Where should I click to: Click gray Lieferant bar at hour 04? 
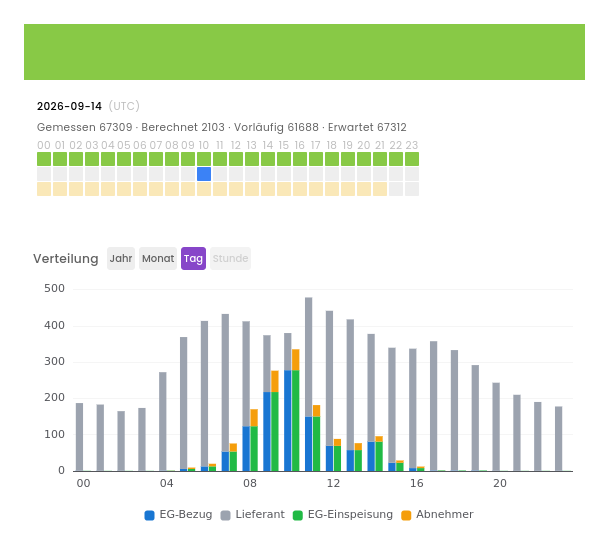(163, 422)
